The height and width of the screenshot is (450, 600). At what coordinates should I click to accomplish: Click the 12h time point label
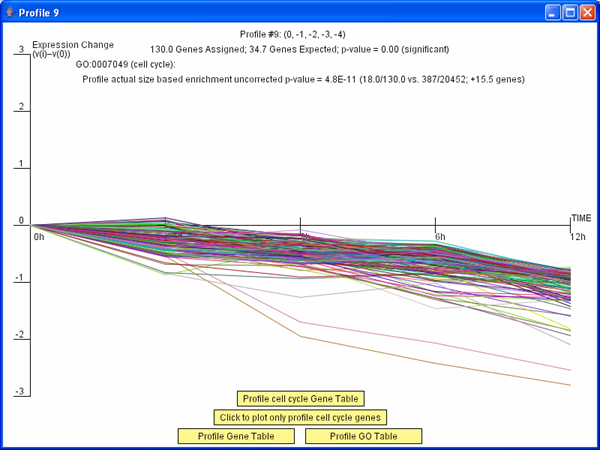(578, 237)
